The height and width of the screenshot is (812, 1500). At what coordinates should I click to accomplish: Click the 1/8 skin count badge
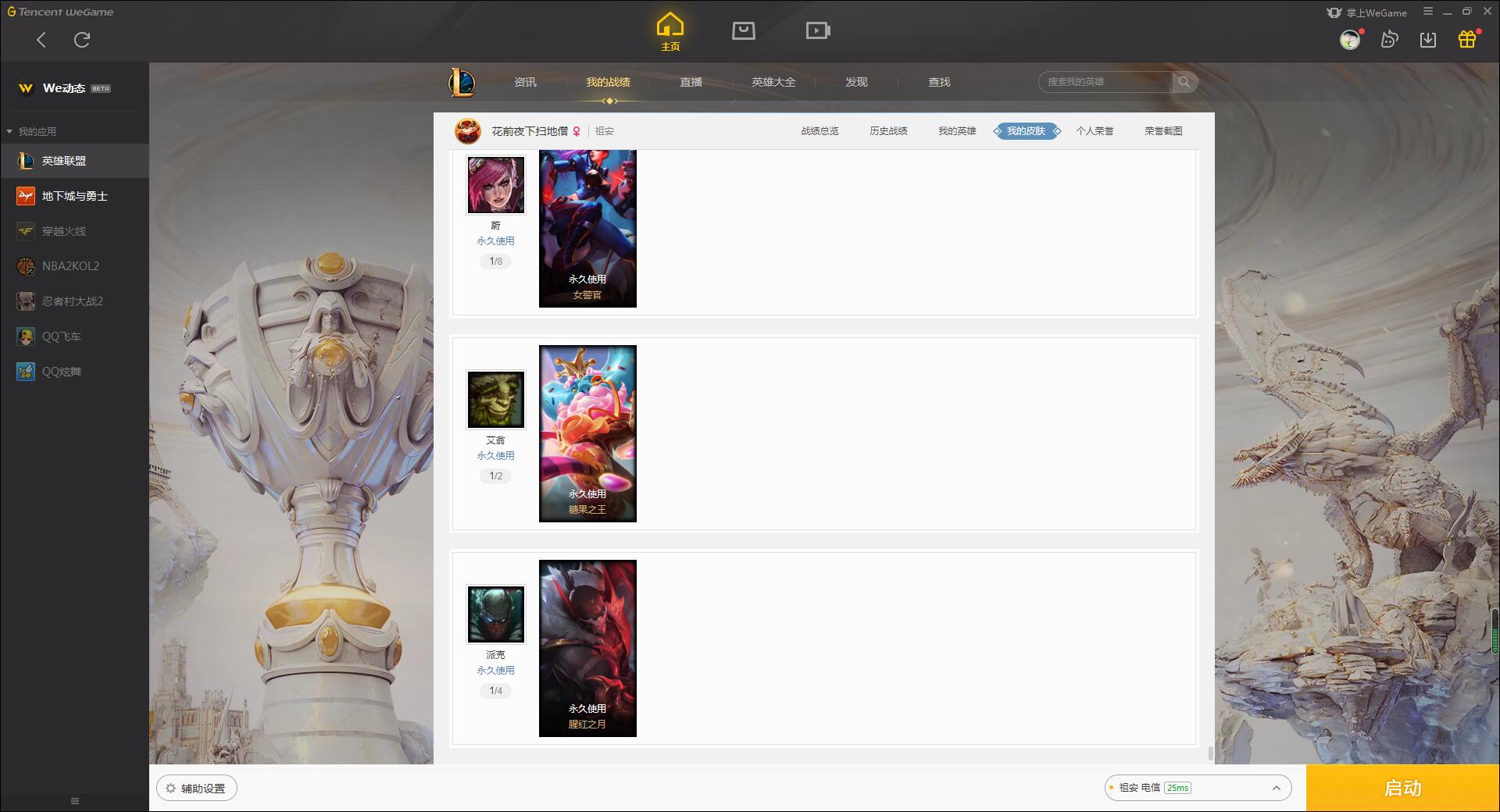coord(496,262)
